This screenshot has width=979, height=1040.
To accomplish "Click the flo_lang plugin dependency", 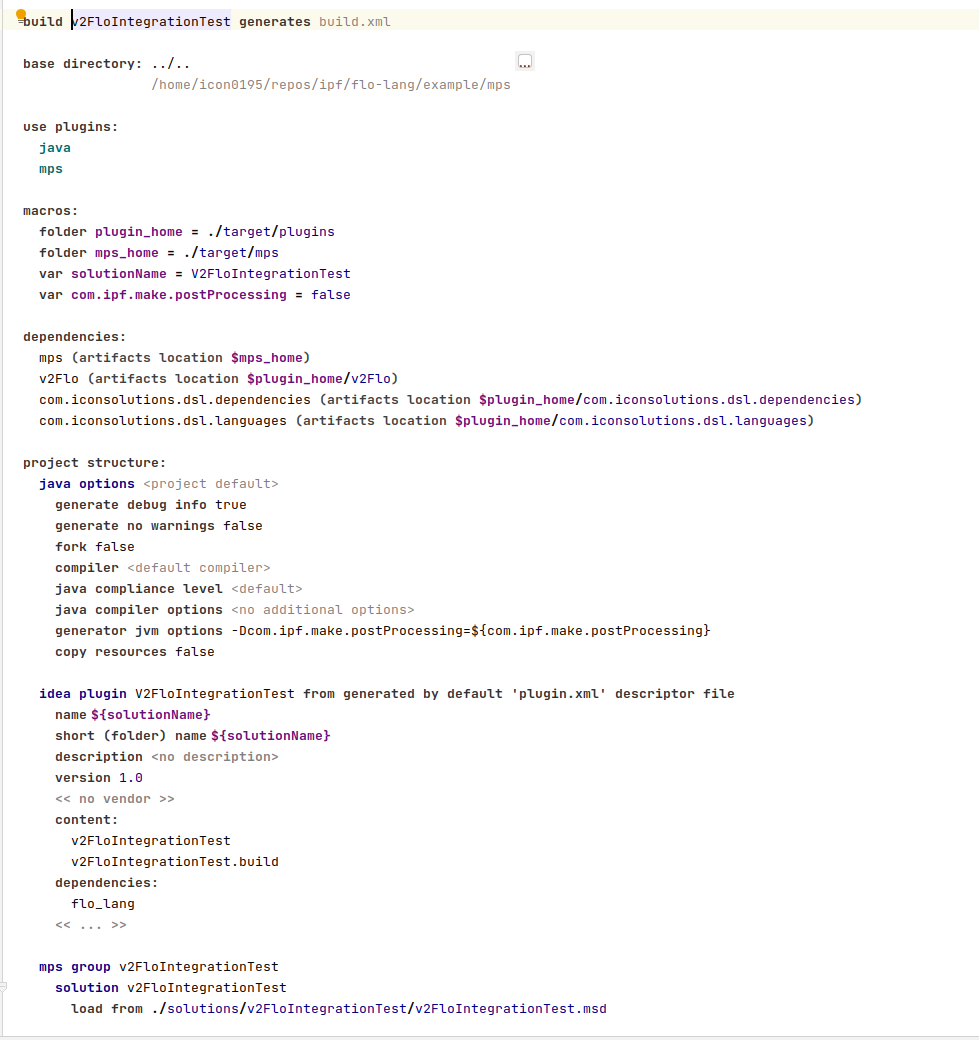I will coord(102,903).
